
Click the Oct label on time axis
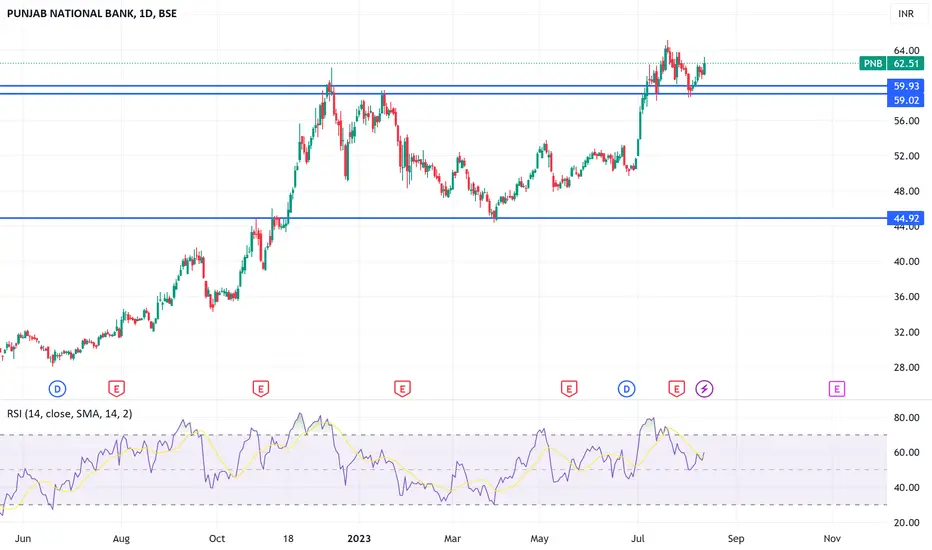[x=217, y=538]
